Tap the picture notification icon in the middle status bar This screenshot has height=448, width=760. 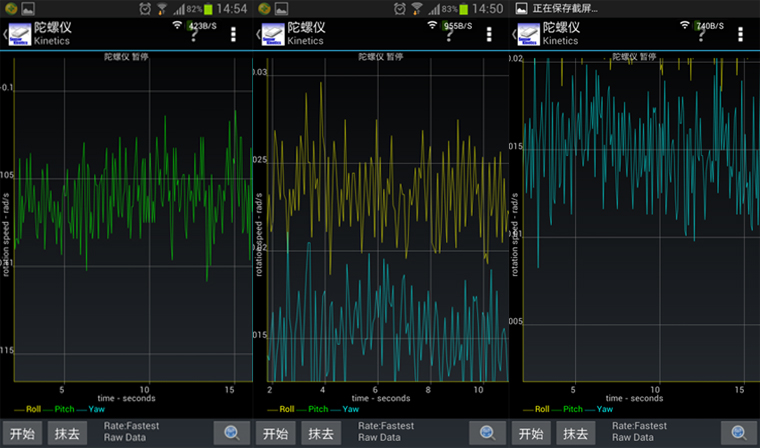pyautogui.click(x=282, y=9)
